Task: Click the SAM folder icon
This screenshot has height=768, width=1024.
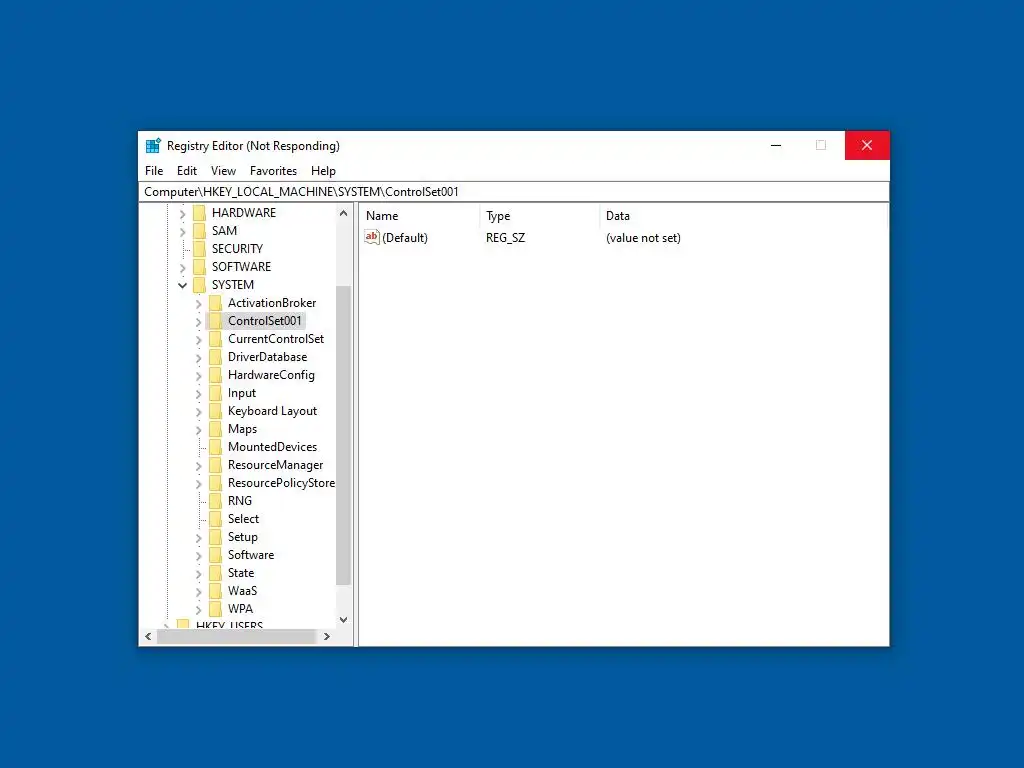Action: coord(200,231)
